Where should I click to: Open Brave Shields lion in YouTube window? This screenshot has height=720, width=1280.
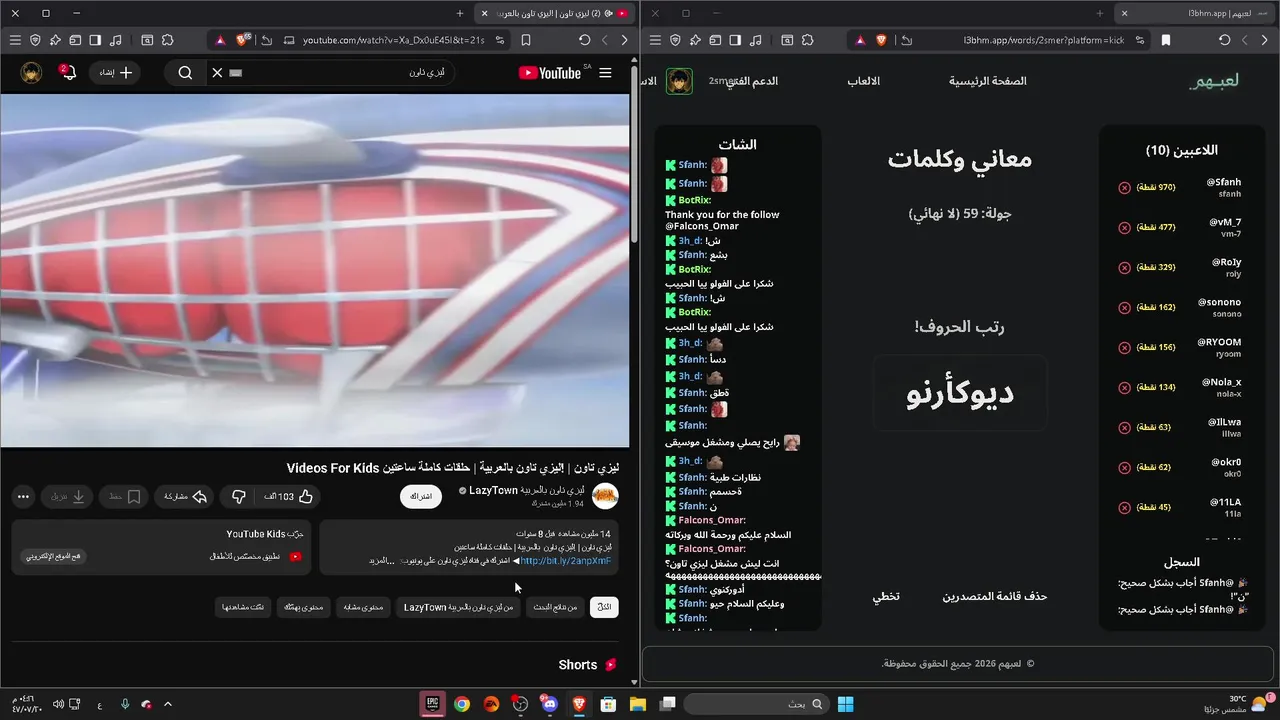242,40
